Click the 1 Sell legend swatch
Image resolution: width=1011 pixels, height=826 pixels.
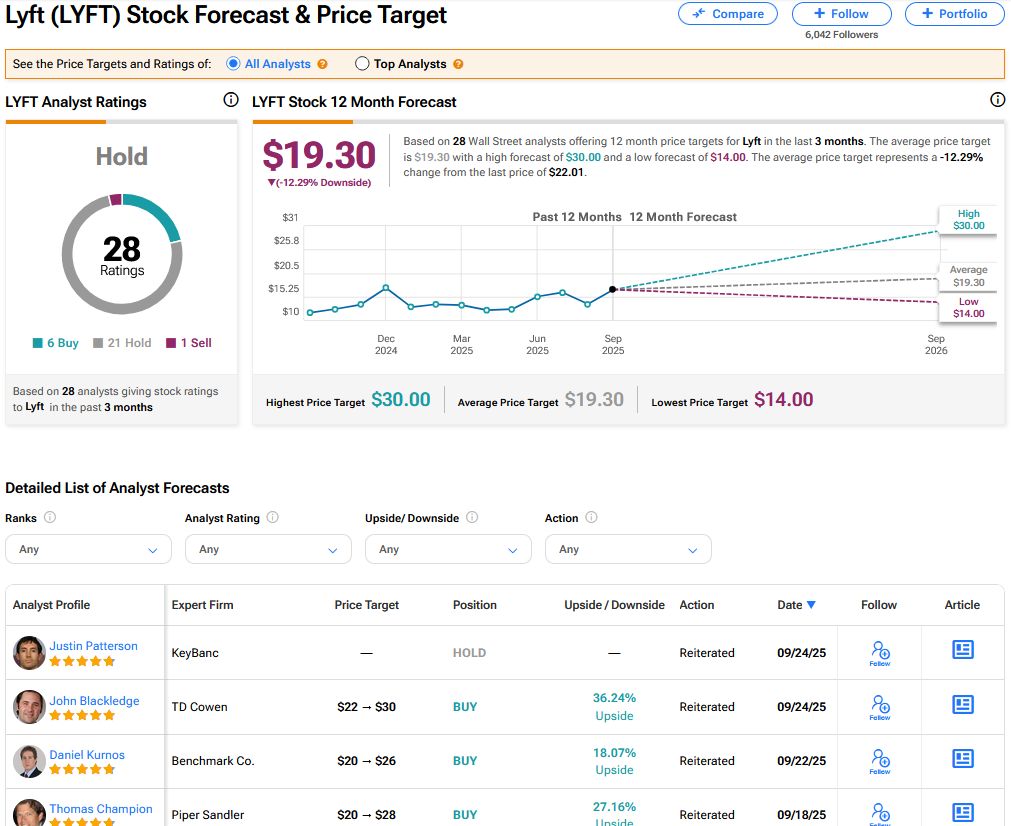point(171,343)
